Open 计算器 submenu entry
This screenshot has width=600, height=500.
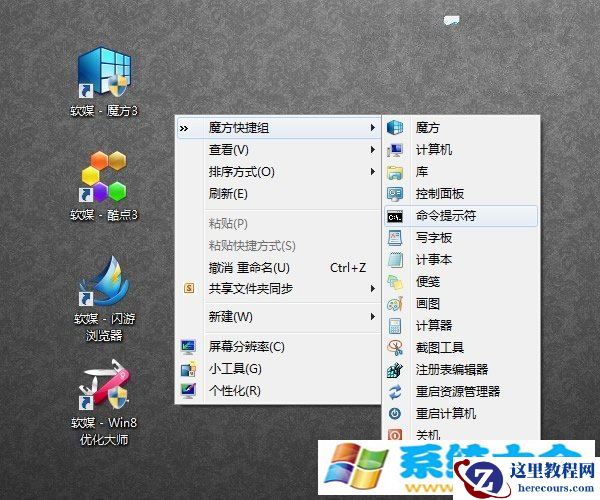(x=461, y=326)
